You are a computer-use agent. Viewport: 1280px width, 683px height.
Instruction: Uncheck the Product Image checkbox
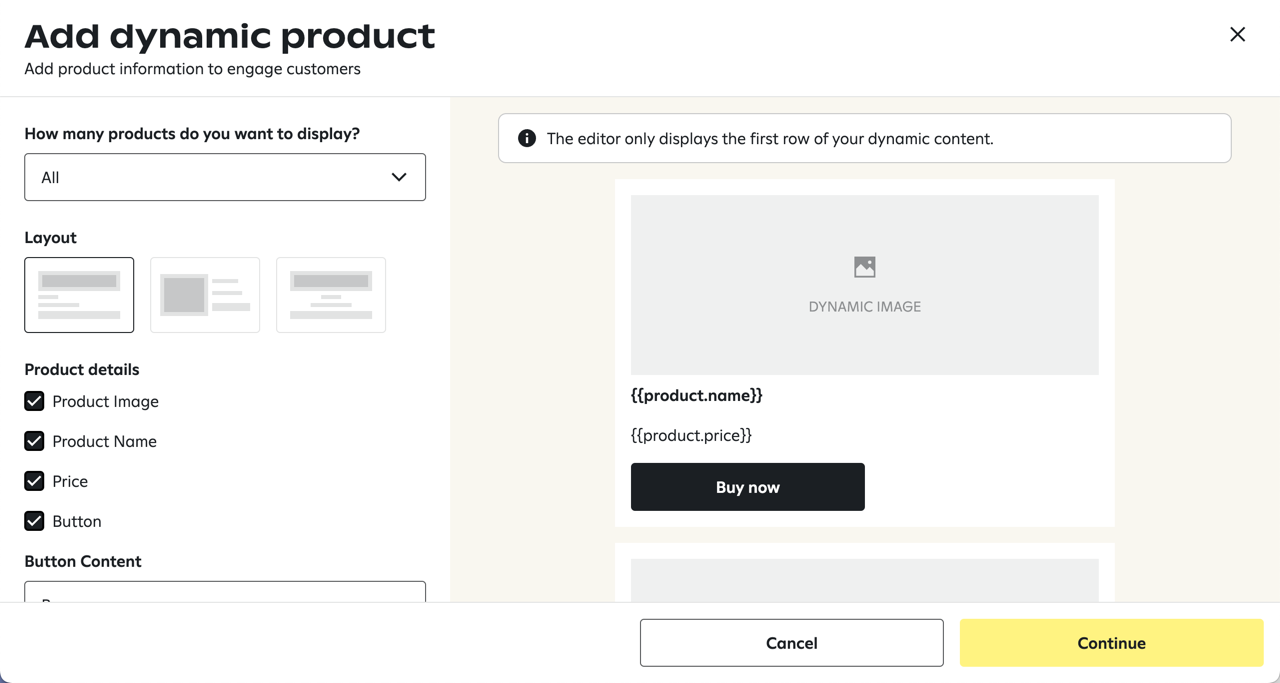coord(33,401)
